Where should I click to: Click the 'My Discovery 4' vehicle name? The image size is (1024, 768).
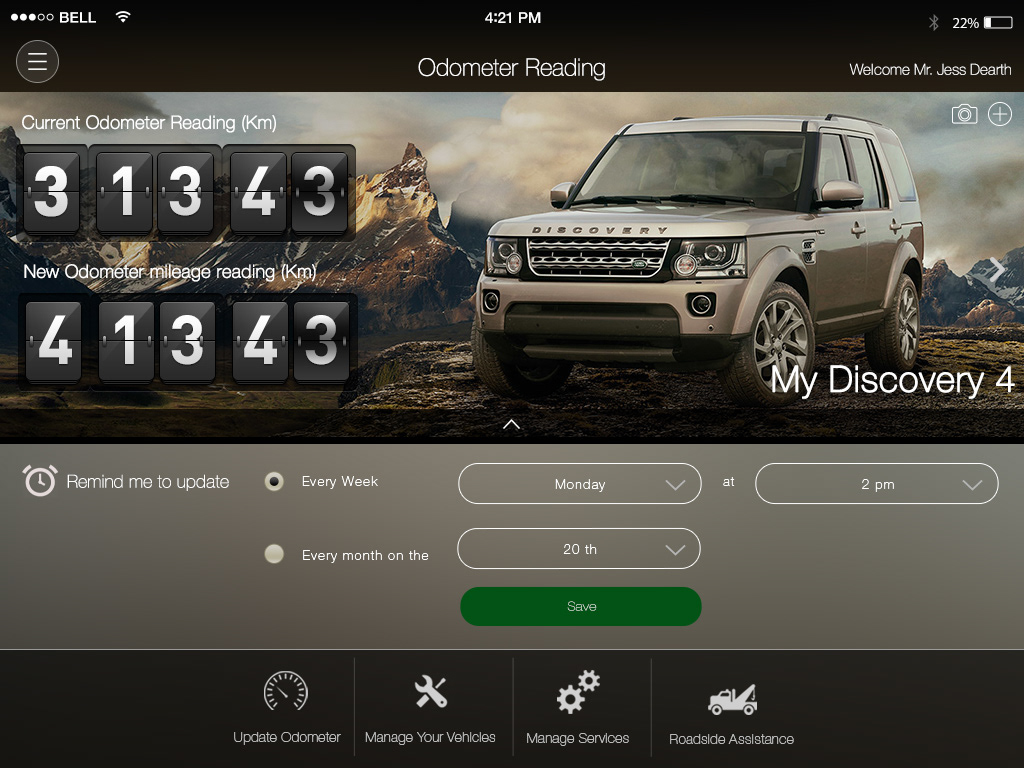click(891, 380)
